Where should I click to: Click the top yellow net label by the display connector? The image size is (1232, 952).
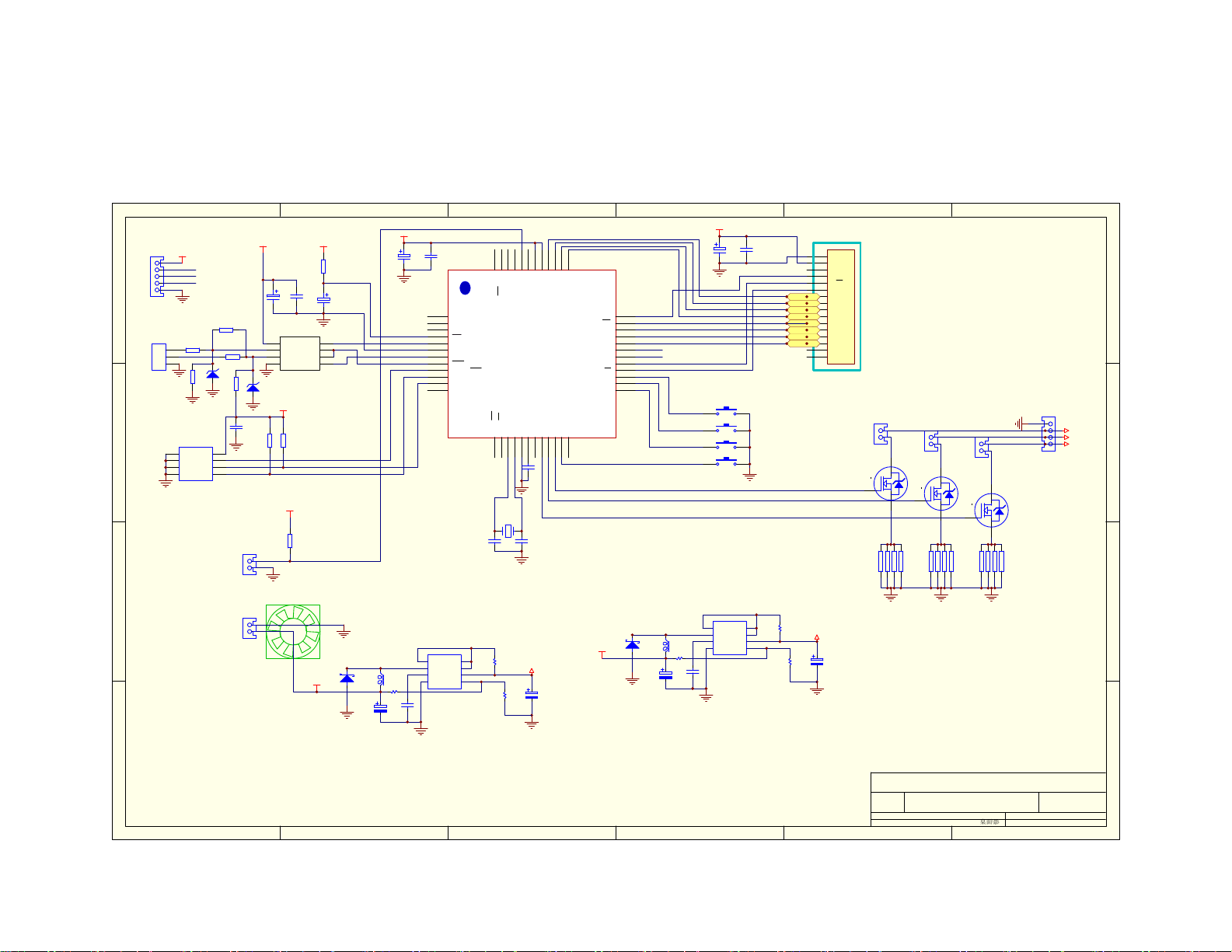coord(803,297)
